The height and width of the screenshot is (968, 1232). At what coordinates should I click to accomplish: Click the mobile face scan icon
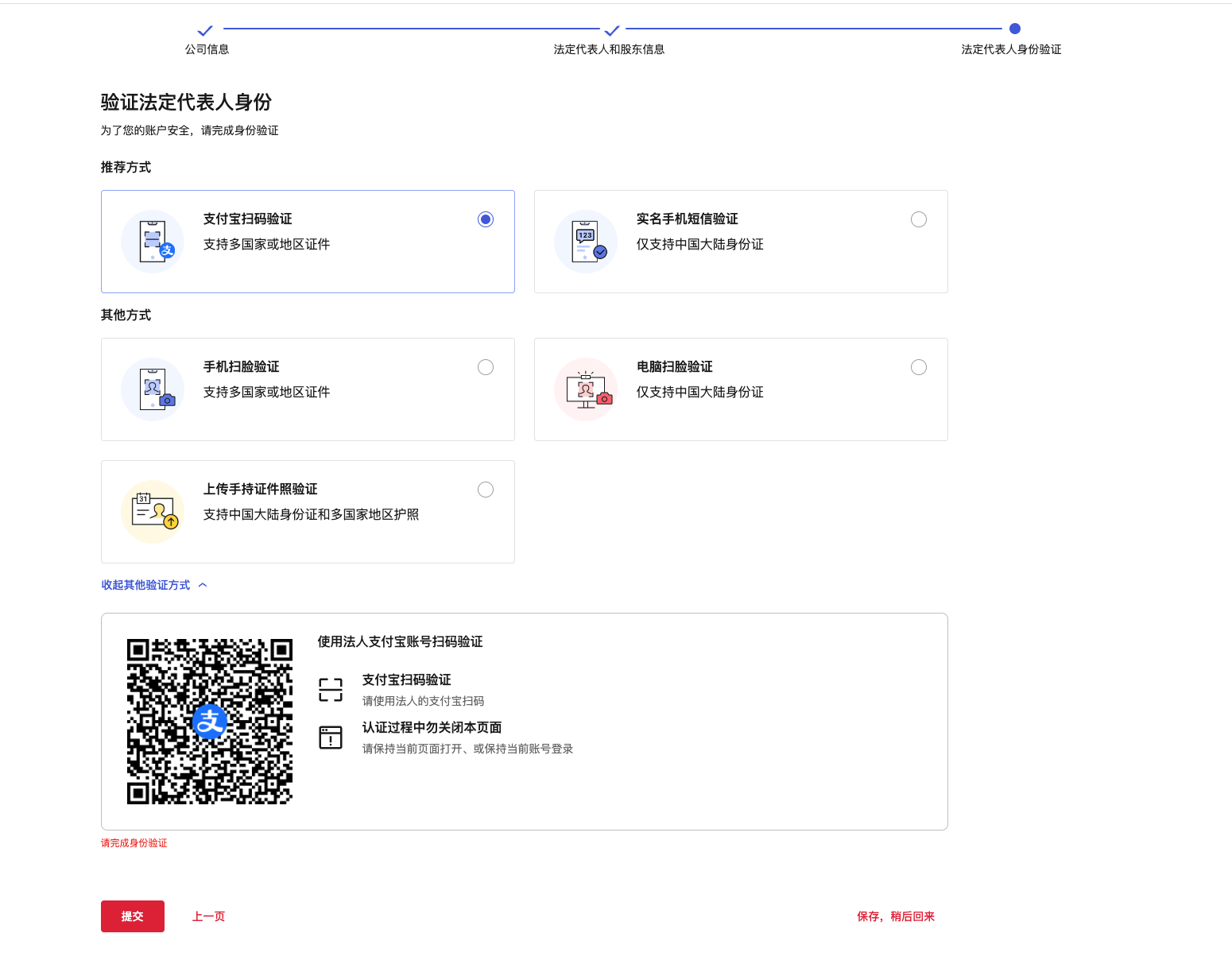point(153,389)
